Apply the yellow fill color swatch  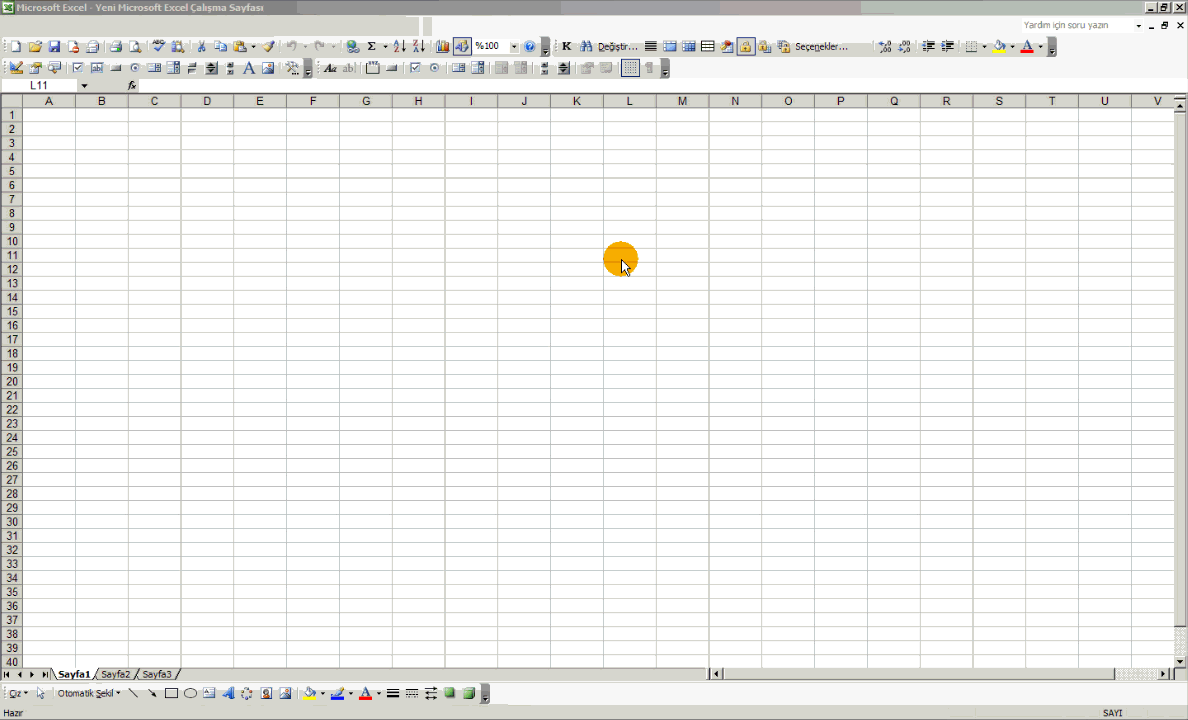coord(999,47)
